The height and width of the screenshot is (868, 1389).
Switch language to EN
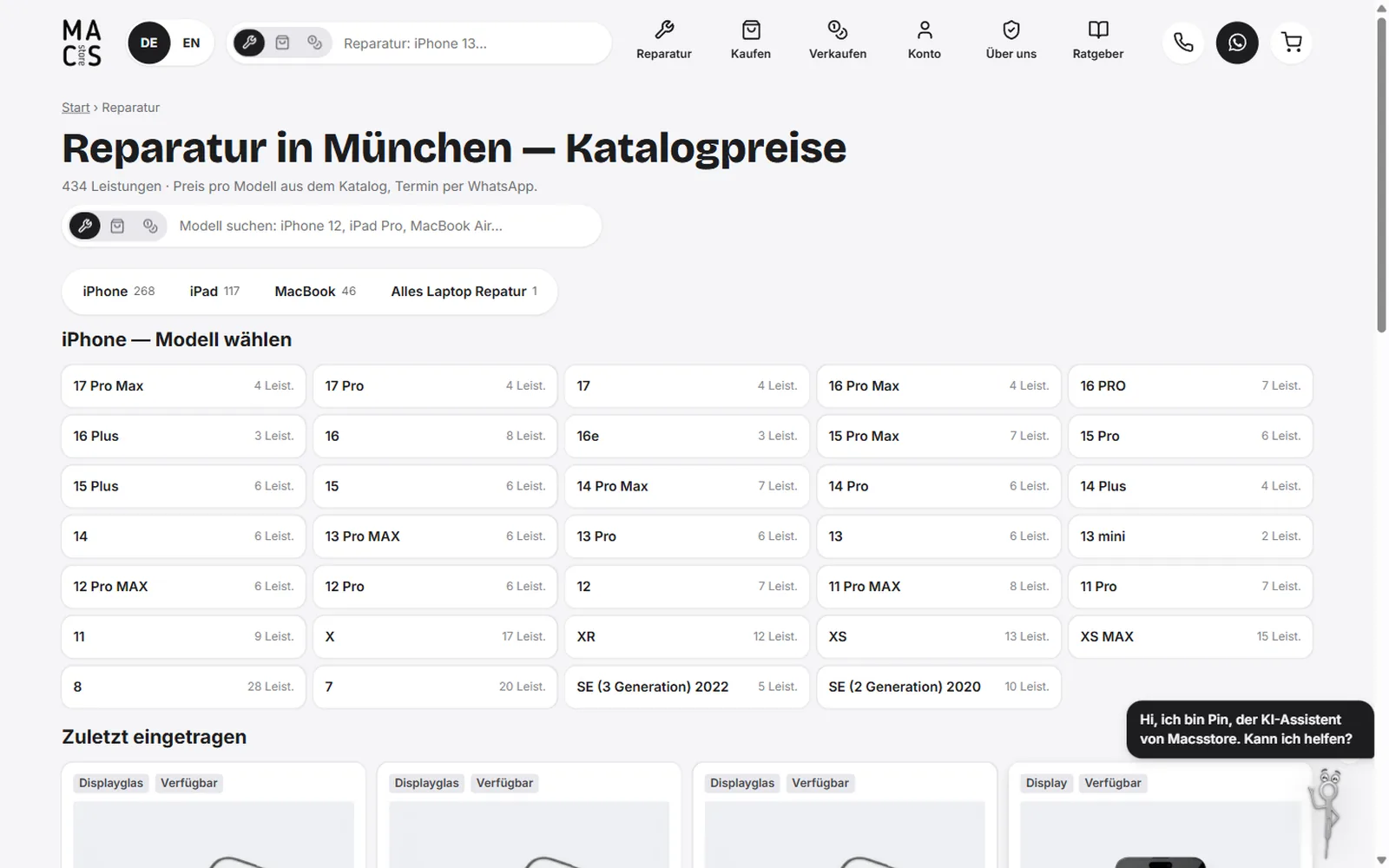191,43
